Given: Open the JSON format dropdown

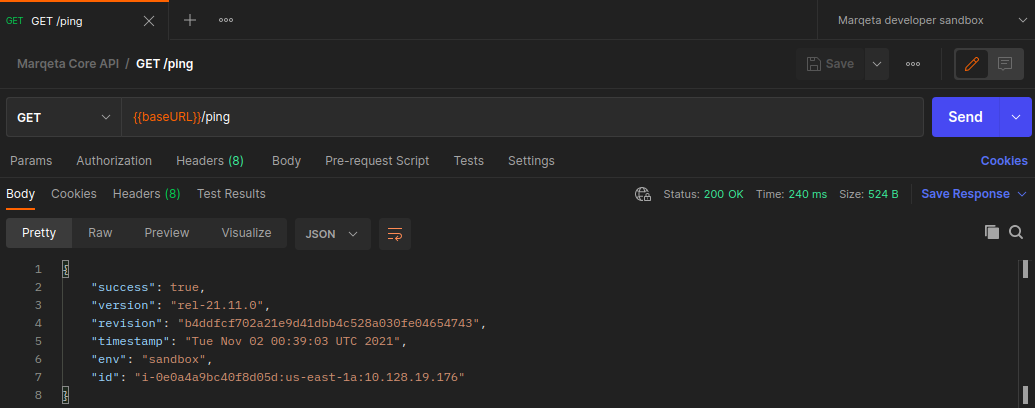Looking at the screenshot, I should (332, 233).
